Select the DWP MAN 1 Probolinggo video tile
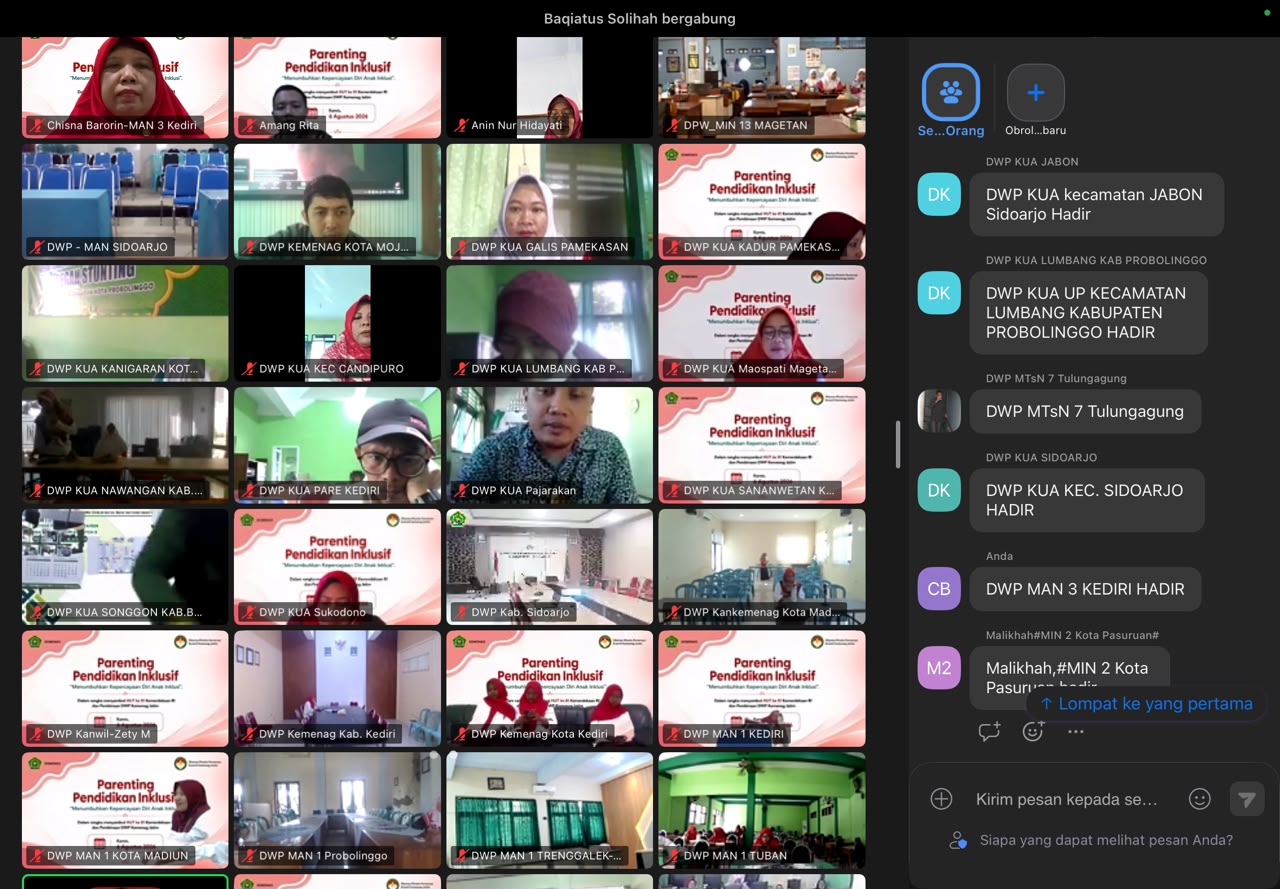 (x=337, y=811)
